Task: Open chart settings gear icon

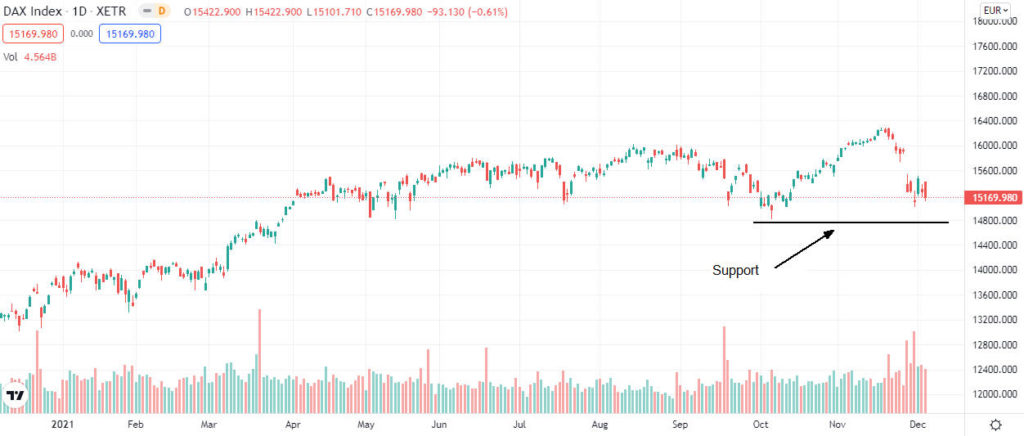Action: tap(995, 424)
